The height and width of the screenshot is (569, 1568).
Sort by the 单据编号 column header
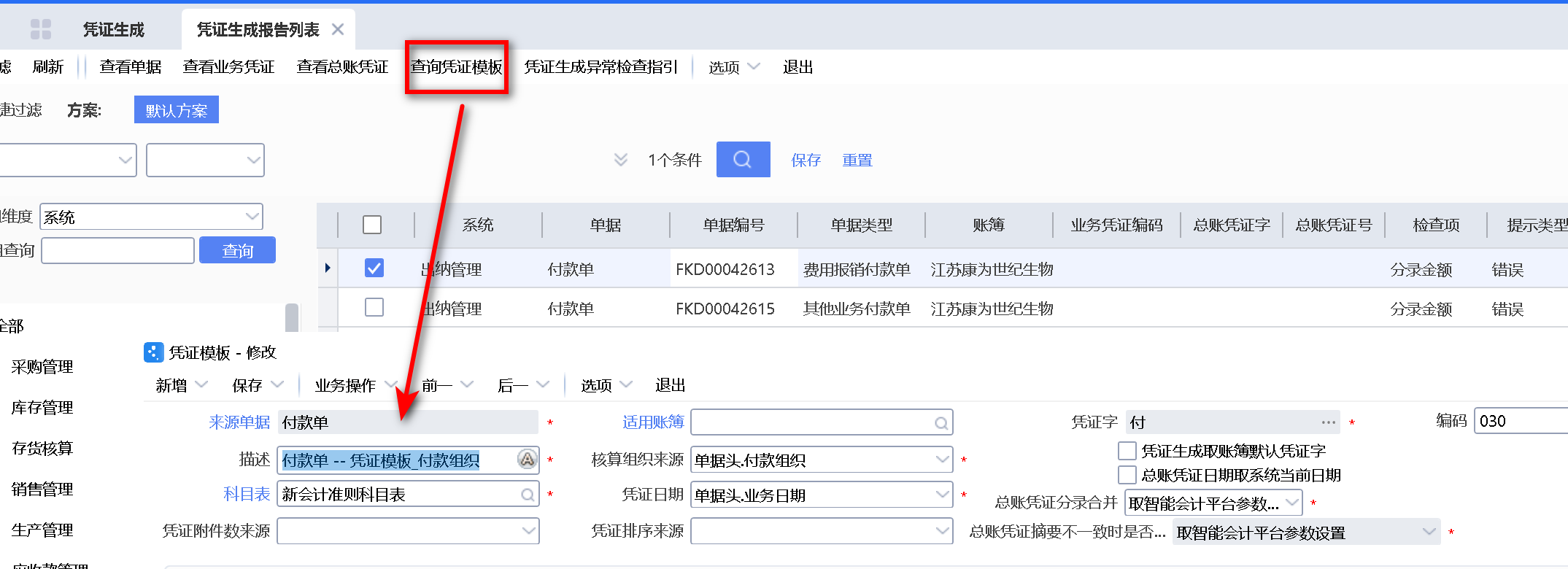click(733, 225)
